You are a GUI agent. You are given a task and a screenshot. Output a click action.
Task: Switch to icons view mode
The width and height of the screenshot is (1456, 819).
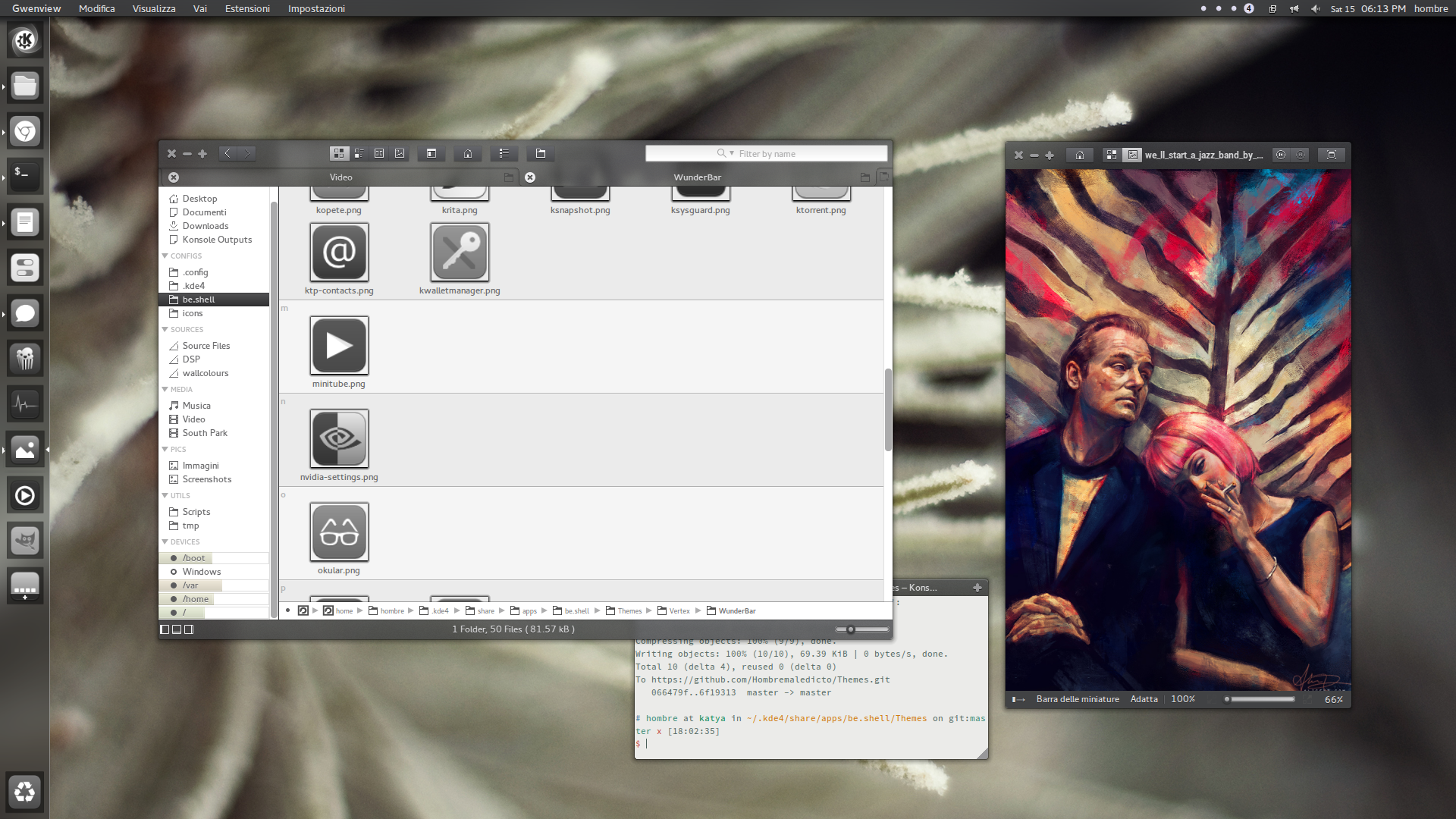pyautogui.click(x=339, y=153)
